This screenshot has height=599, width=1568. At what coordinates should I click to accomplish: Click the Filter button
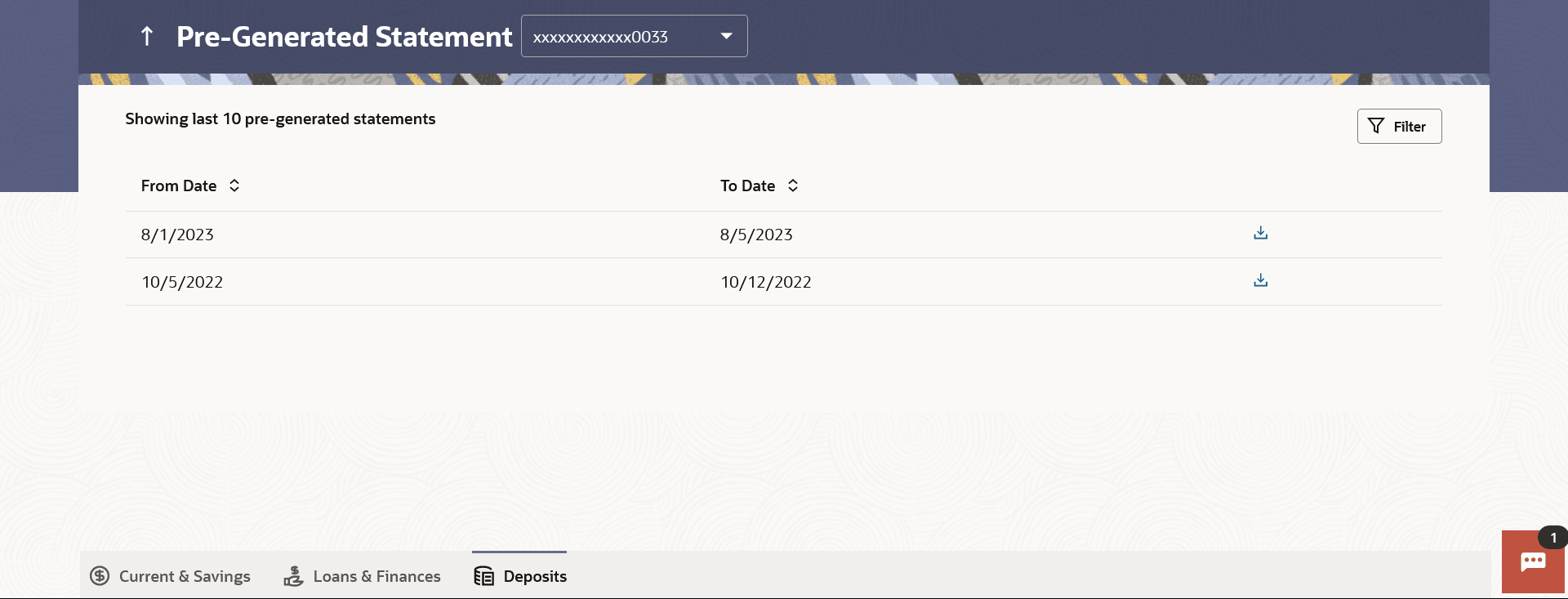(x=1399, y=126)
